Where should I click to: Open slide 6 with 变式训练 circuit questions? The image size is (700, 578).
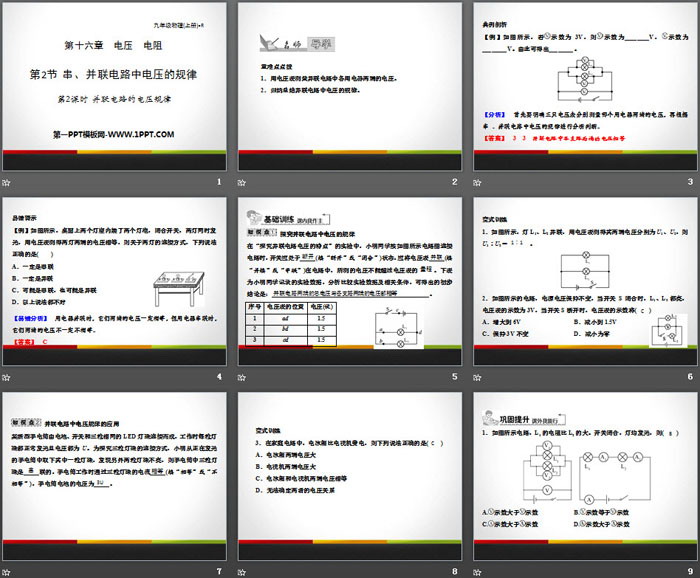point(585,282)
